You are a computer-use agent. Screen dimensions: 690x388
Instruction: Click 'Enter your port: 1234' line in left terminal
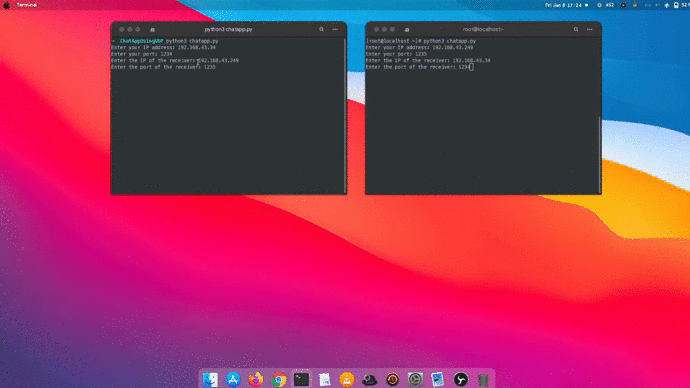coord(142,54)
